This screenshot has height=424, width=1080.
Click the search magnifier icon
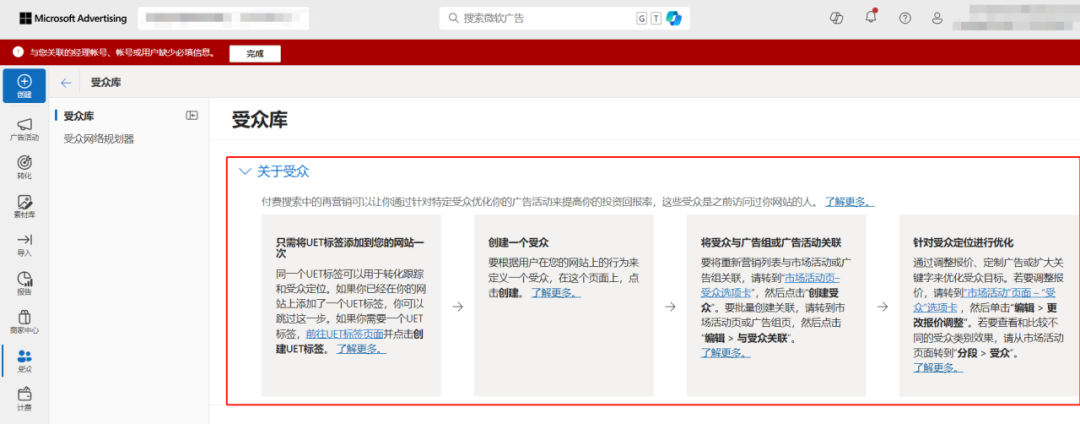pyautogui.click(x=454, y=19)
